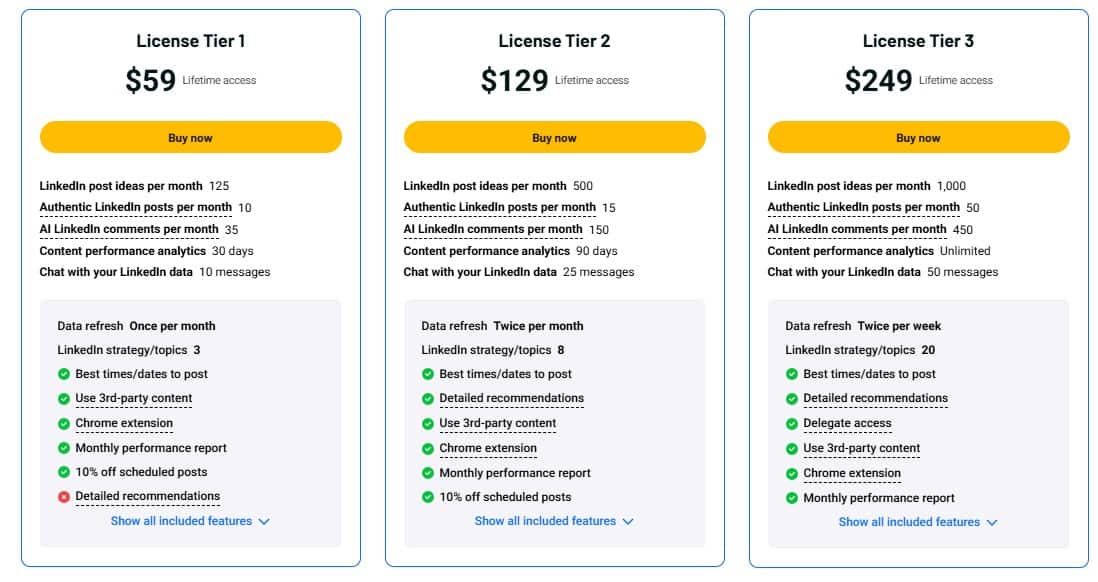The image size is (1098, 582).
Task: Click the green check for Monthly performance report in Tier 3
Action: pyautogui.click(x=794, y=497)
